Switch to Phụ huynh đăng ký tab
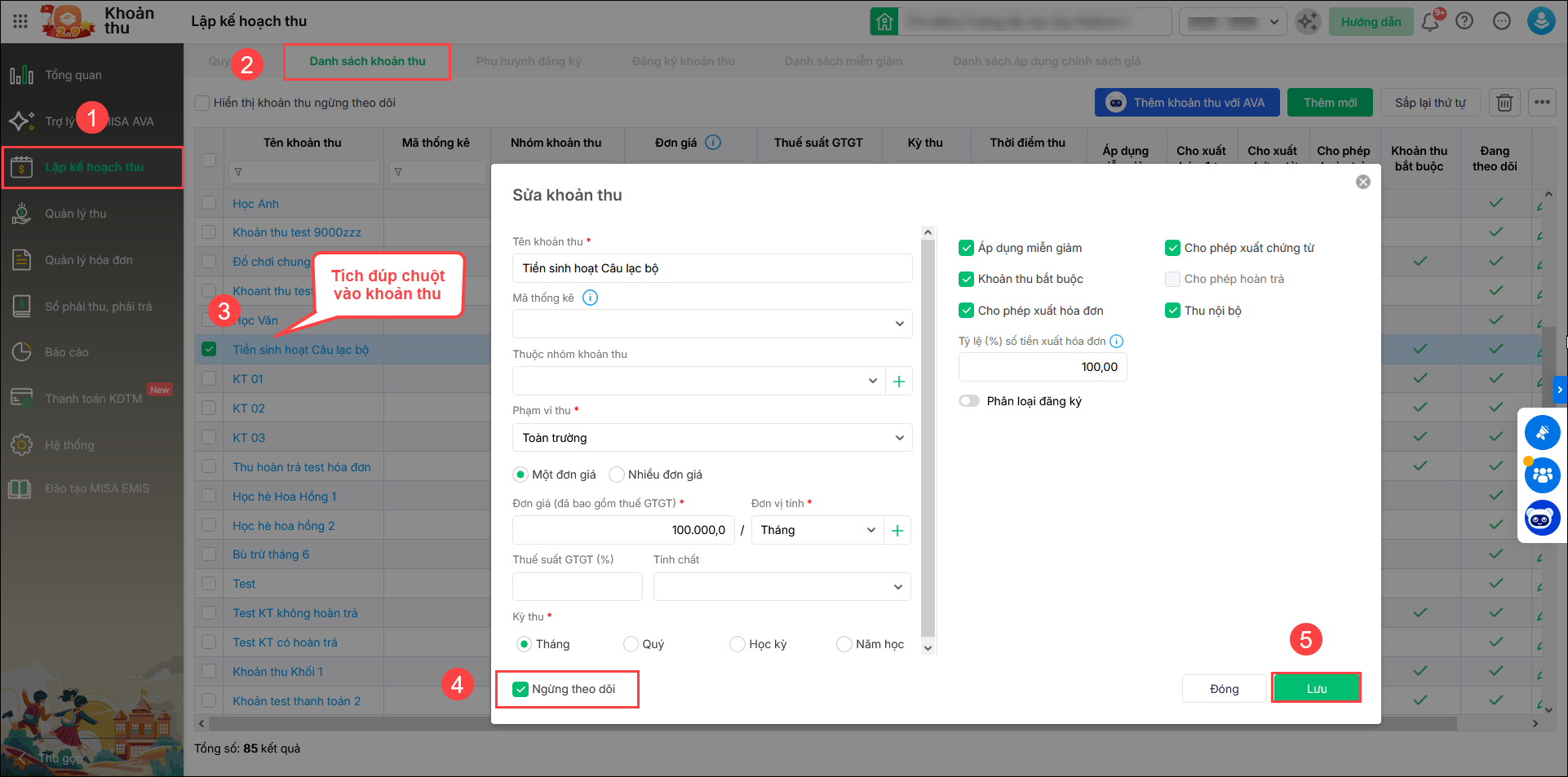 [528, 61]
